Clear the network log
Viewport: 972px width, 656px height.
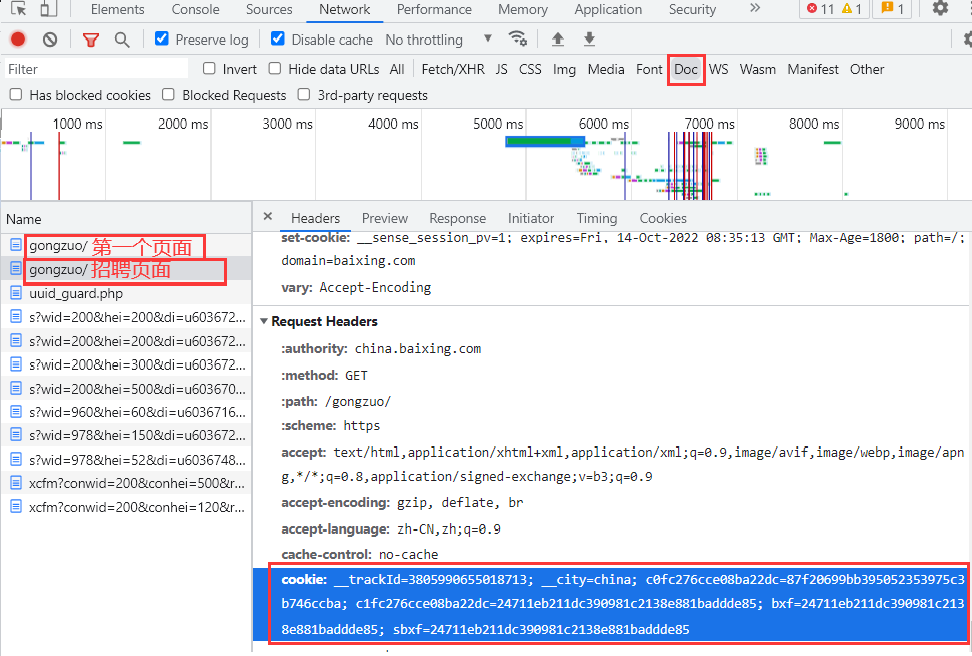50,40
